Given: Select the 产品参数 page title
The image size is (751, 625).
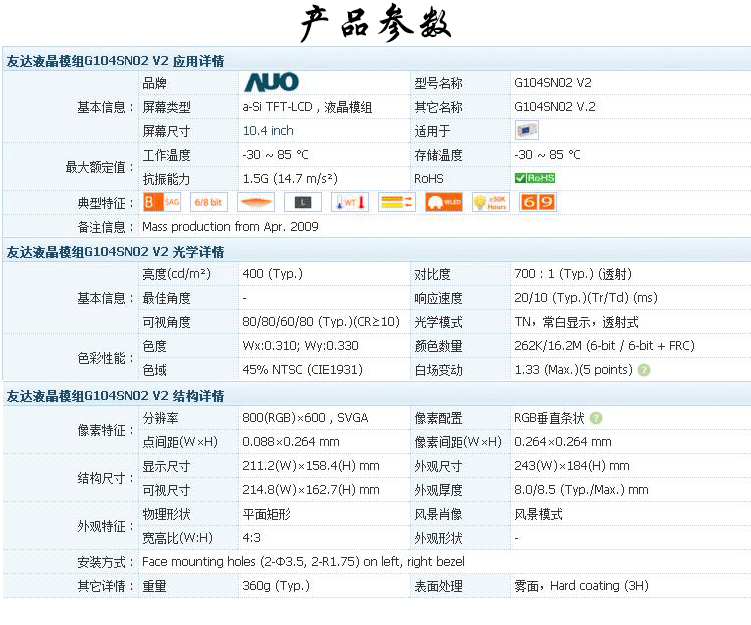Looking at the screenshot, I should coord(376,23).
